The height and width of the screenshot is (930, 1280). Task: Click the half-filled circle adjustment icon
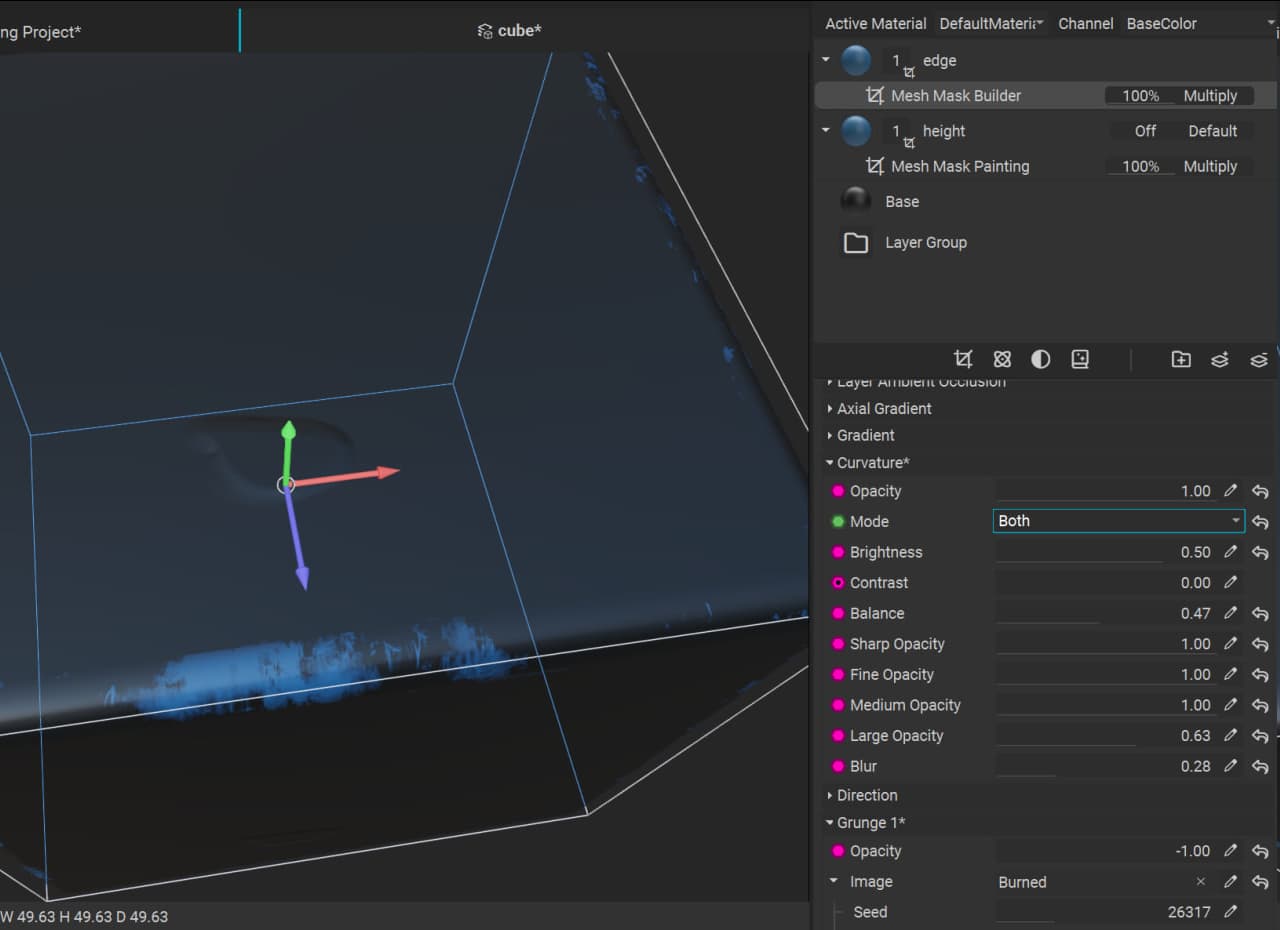pyautogui.click(x=1041, y=360)
